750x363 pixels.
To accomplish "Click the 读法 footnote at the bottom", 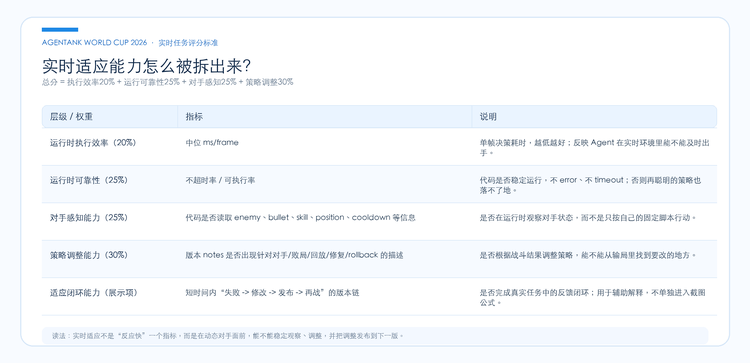I will (x=229, y=336).
